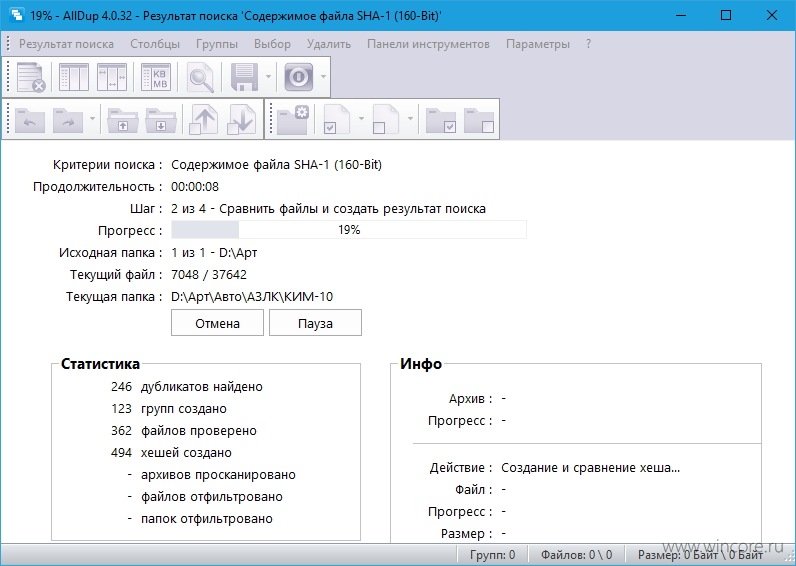Open dropdown beside page with checked box
This screenshot has width=796, height=566.
point(361,120)
